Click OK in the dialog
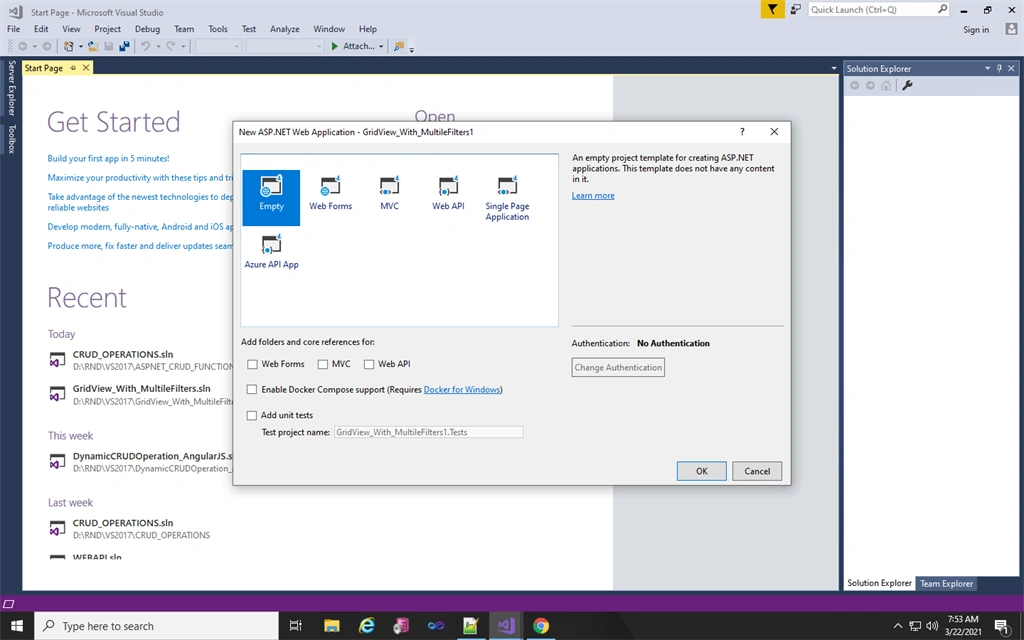This screenshot has height=640, width=1024. pyautogui.click(x=701, y=471)
